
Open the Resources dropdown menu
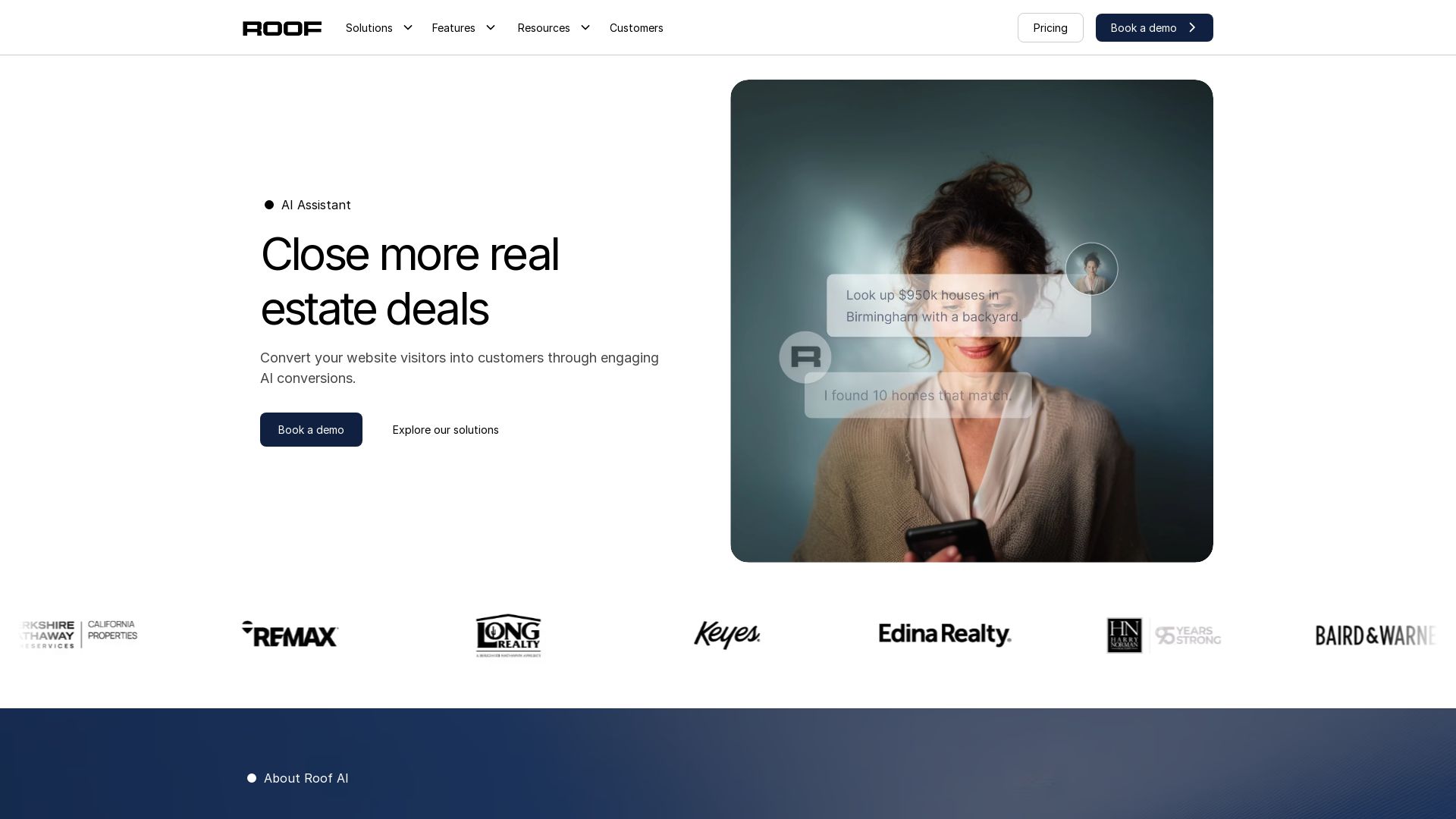553,28
